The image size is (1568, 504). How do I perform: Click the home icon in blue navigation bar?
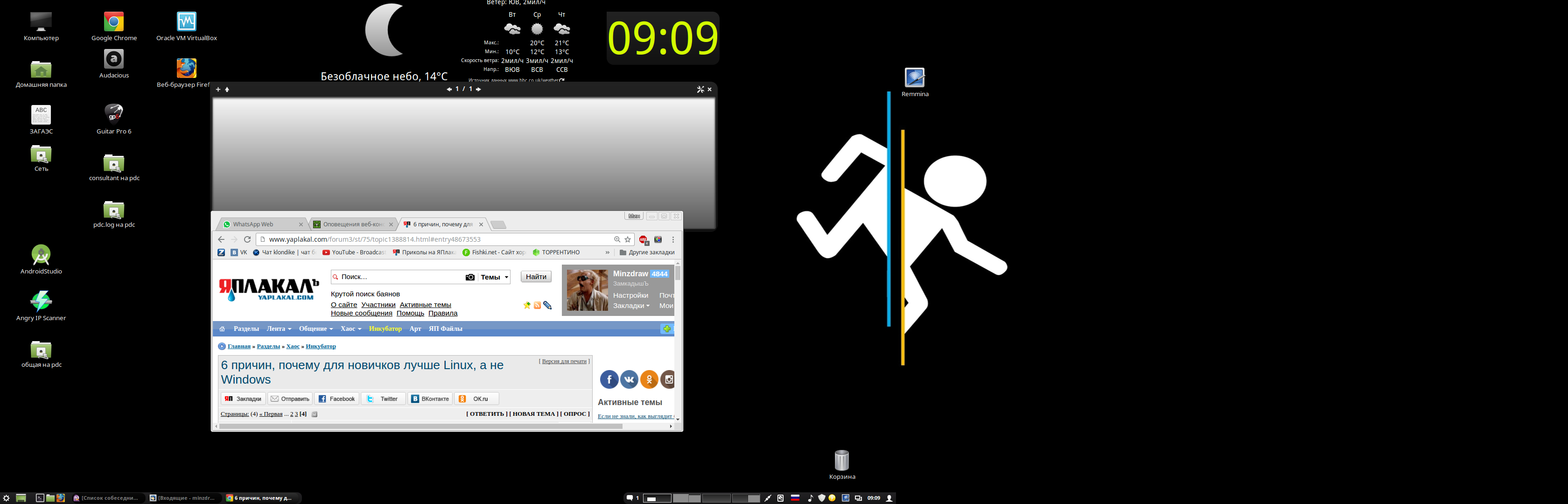click(x=222, y=329)
